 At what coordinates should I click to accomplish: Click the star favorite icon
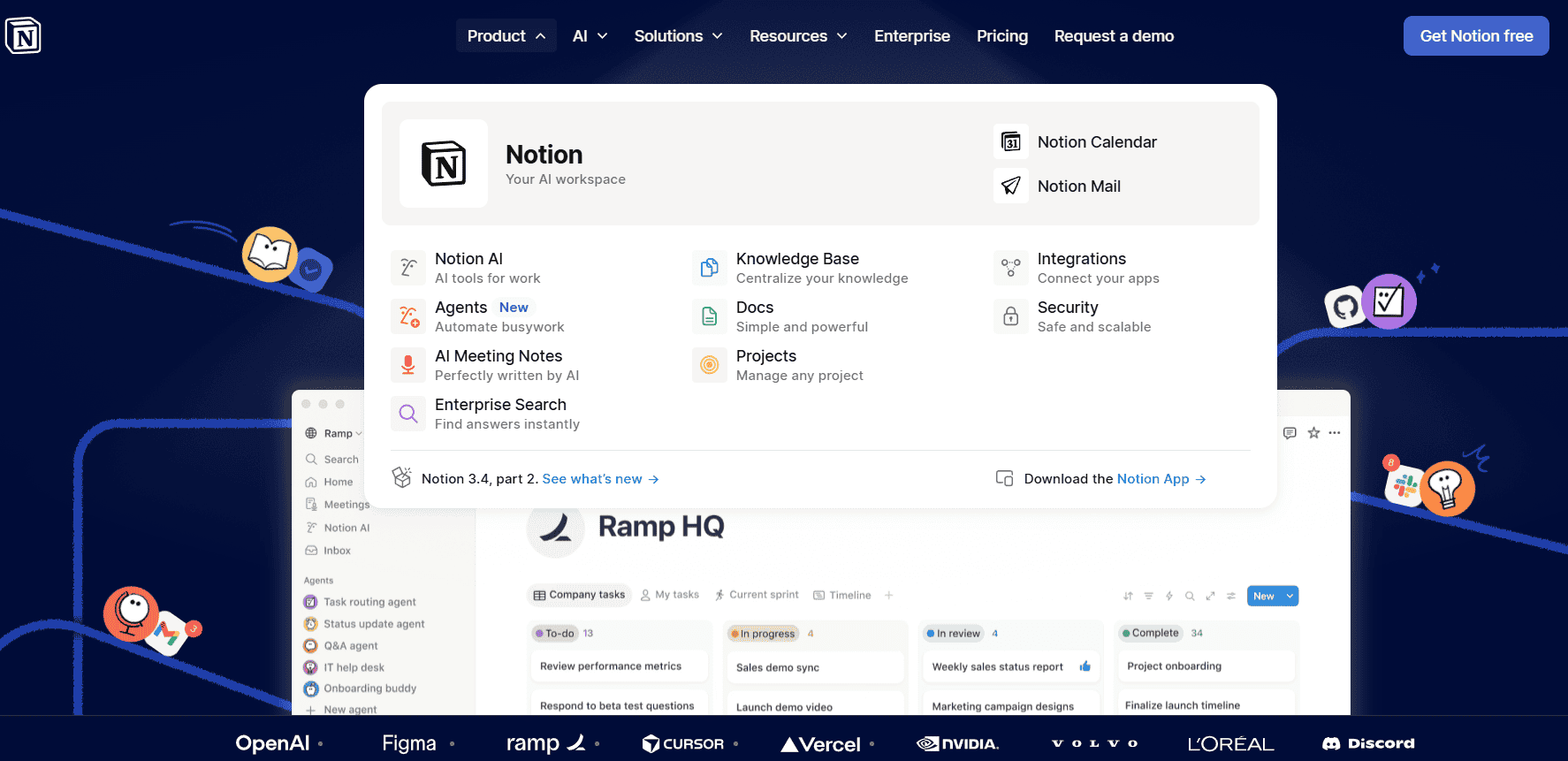coord(1313,433)
